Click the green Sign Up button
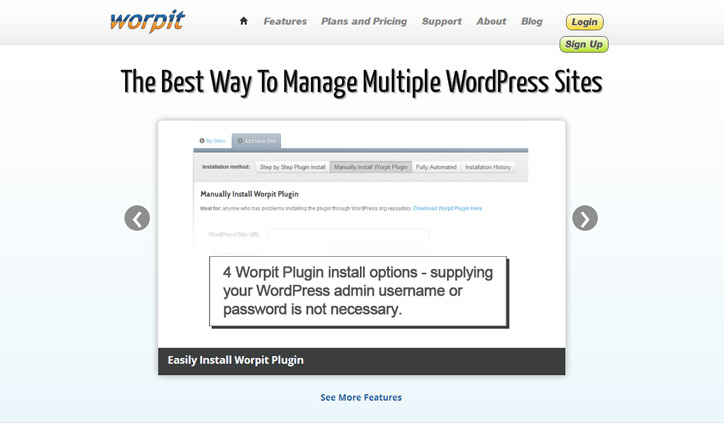724x434 pixels. coord(584,44)
